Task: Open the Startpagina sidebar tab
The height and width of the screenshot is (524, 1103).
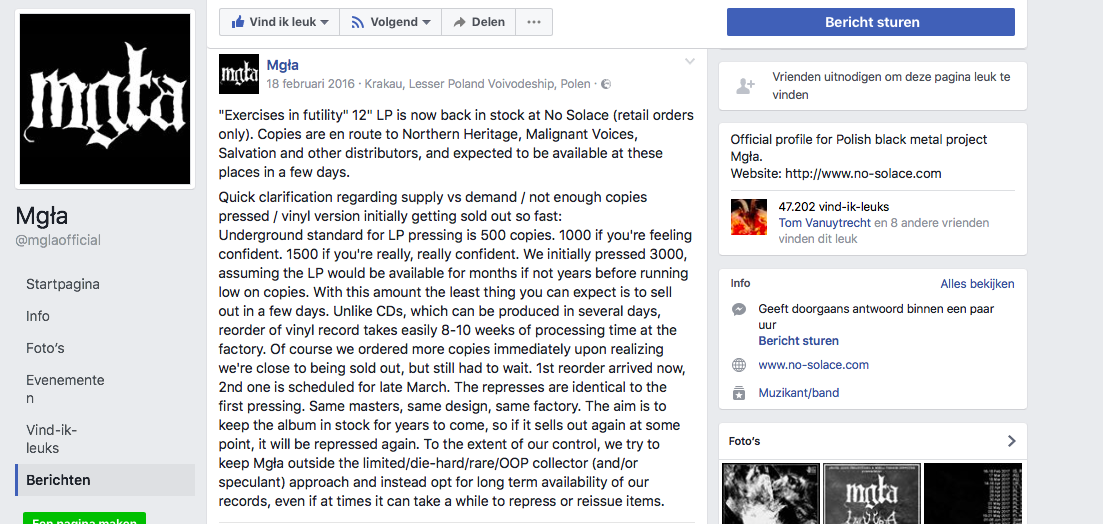Action: pyautogui.click(x=63, y=284)
